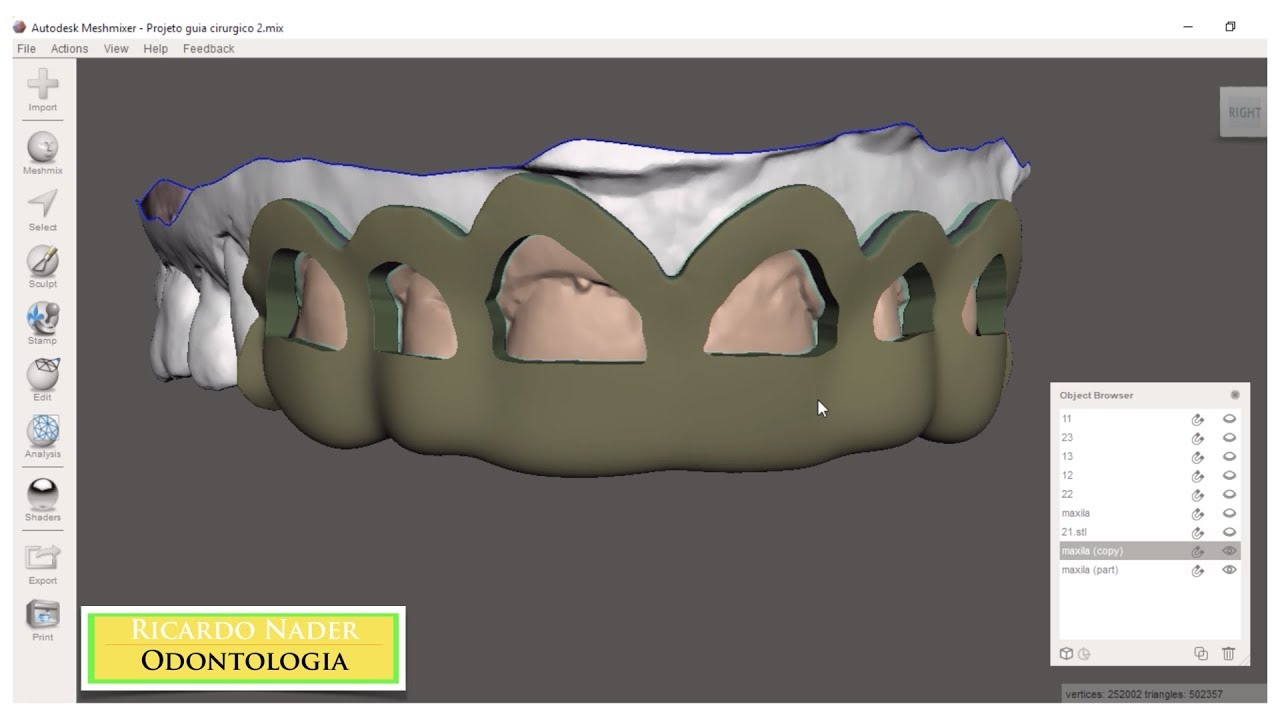1280x720 pixels.
Task: Select object 11 in Object Browser
Action: click(1149, 419)
